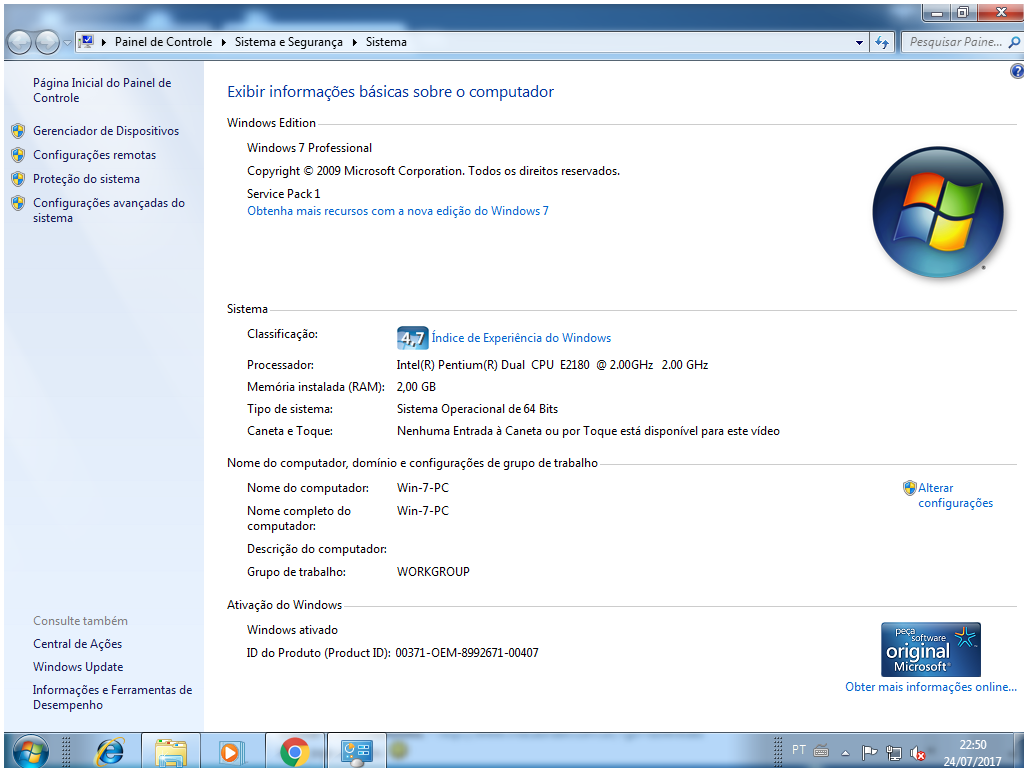The image size is (1024, 768).
Task: Click the refresh button beside the address bar
Action: (x=882, y=43)
